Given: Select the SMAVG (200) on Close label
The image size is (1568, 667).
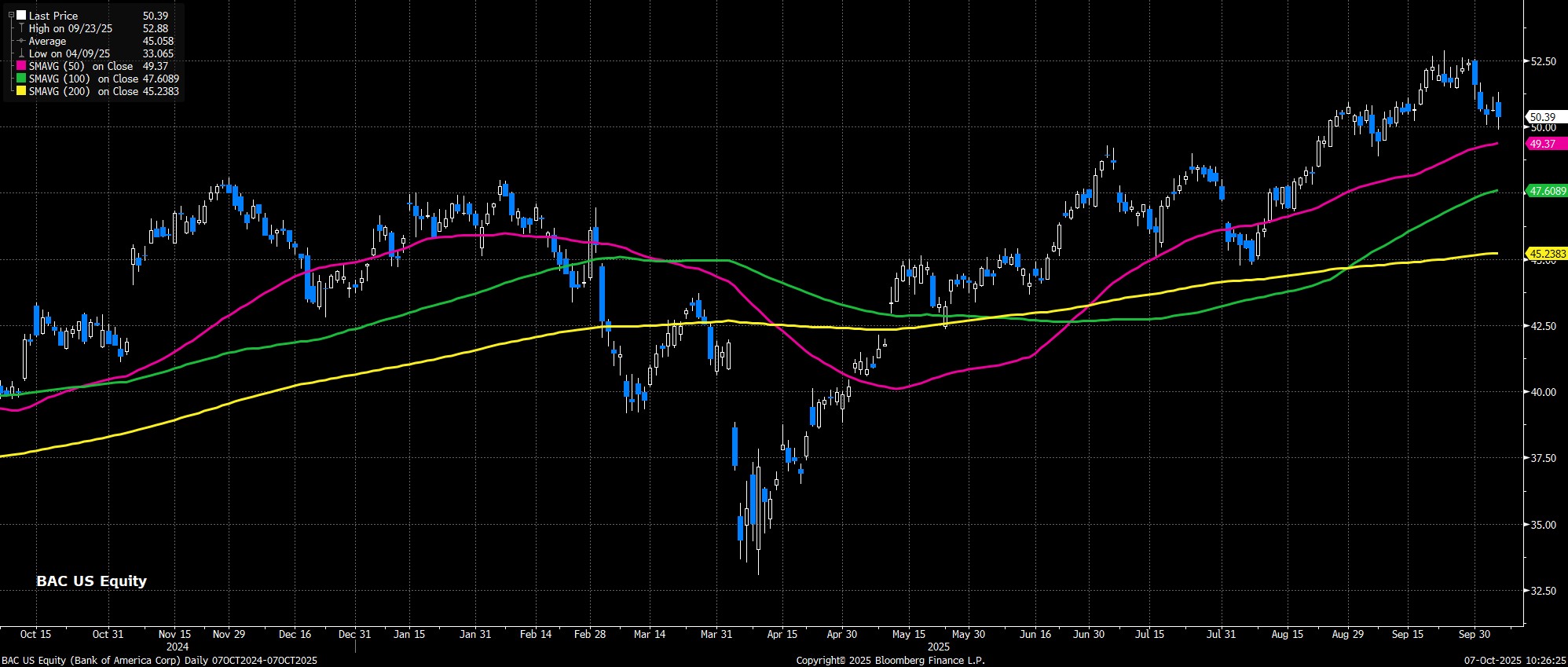Looking at the screenshot, I should [x=83, y=91].
